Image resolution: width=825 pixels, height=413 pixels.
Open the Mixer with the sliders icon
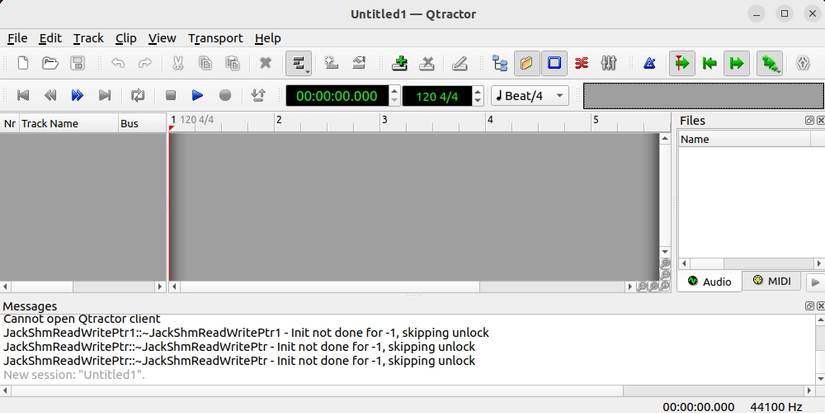609,64
